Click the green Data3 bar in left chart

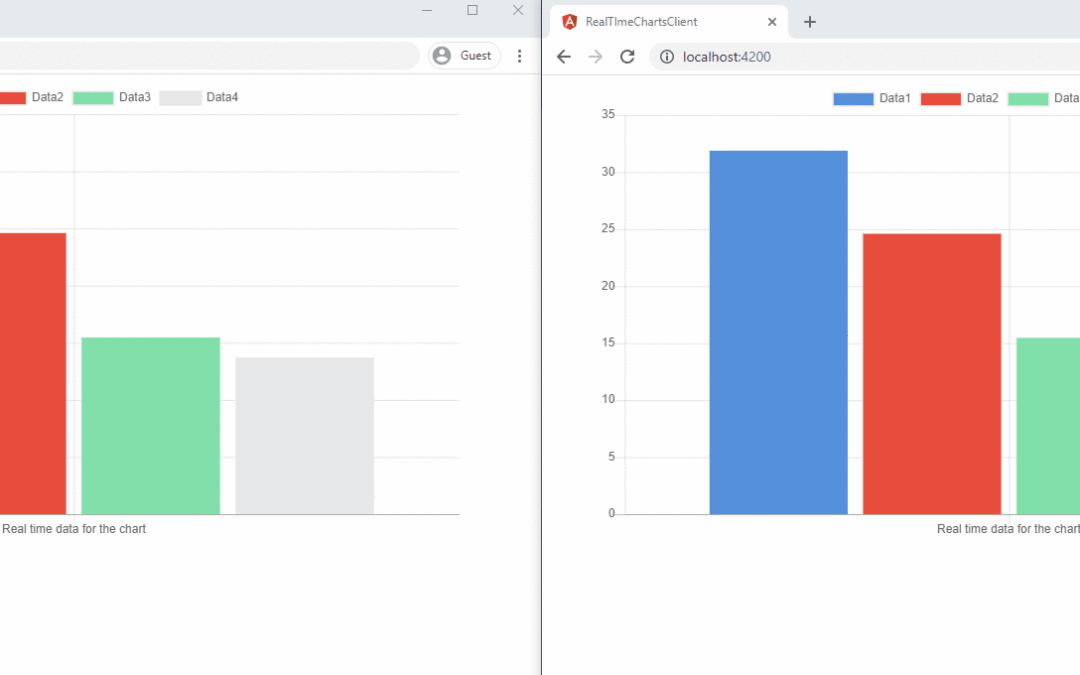pos(150,425)
